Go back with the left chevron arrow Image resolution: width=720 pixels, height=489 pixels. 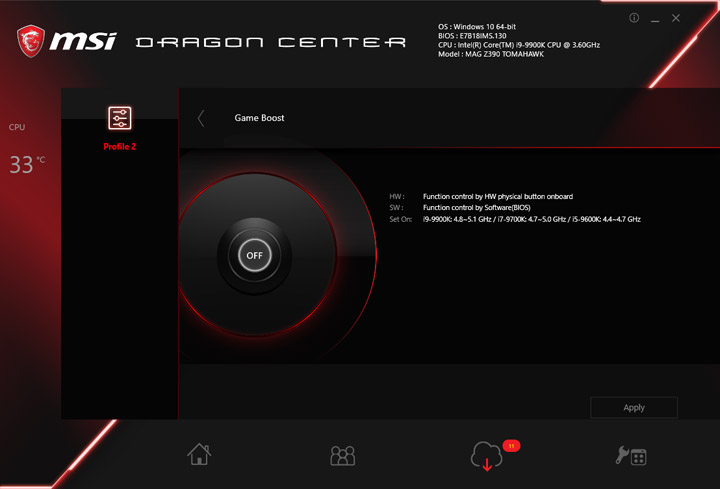(x=201, y=118)
